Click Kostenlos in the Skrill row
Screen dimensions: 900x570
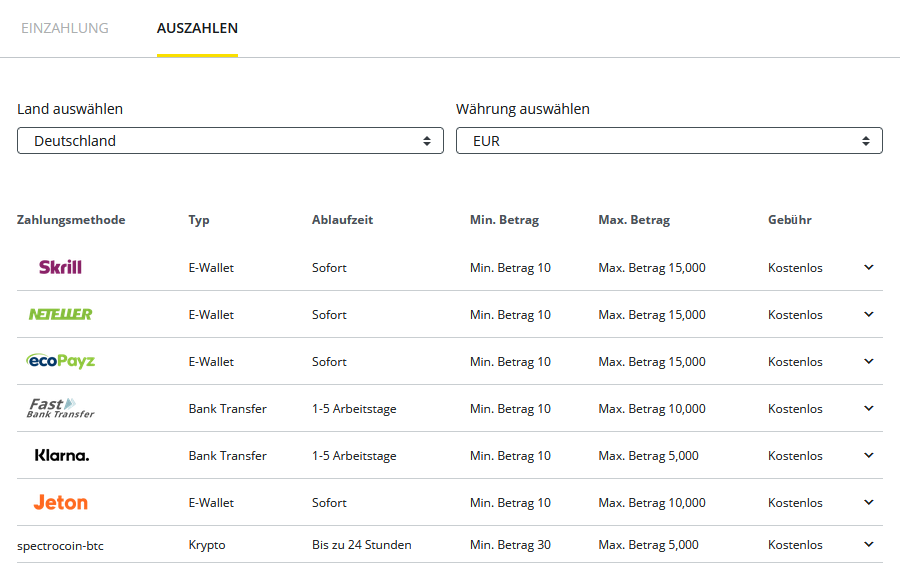pos(796,267)
